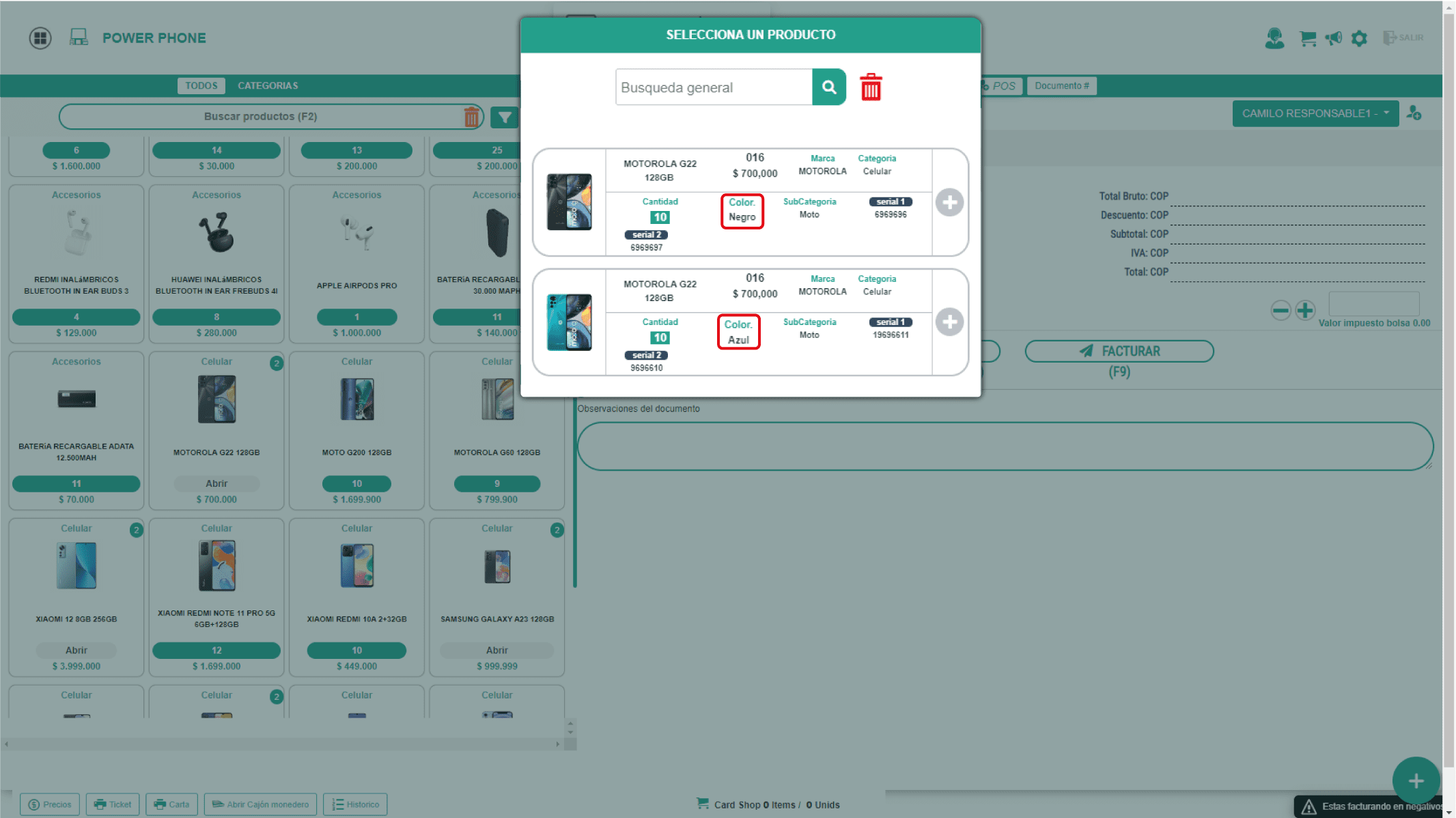
Task: Switch to the CATEGORIAS tab
Action: point(268,85)
